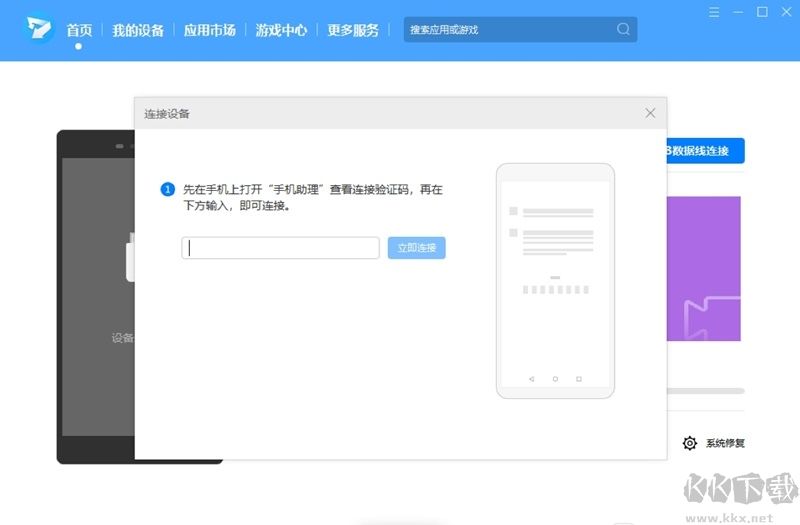Close the main application window

pyautogui.click(x=786, y=12)
